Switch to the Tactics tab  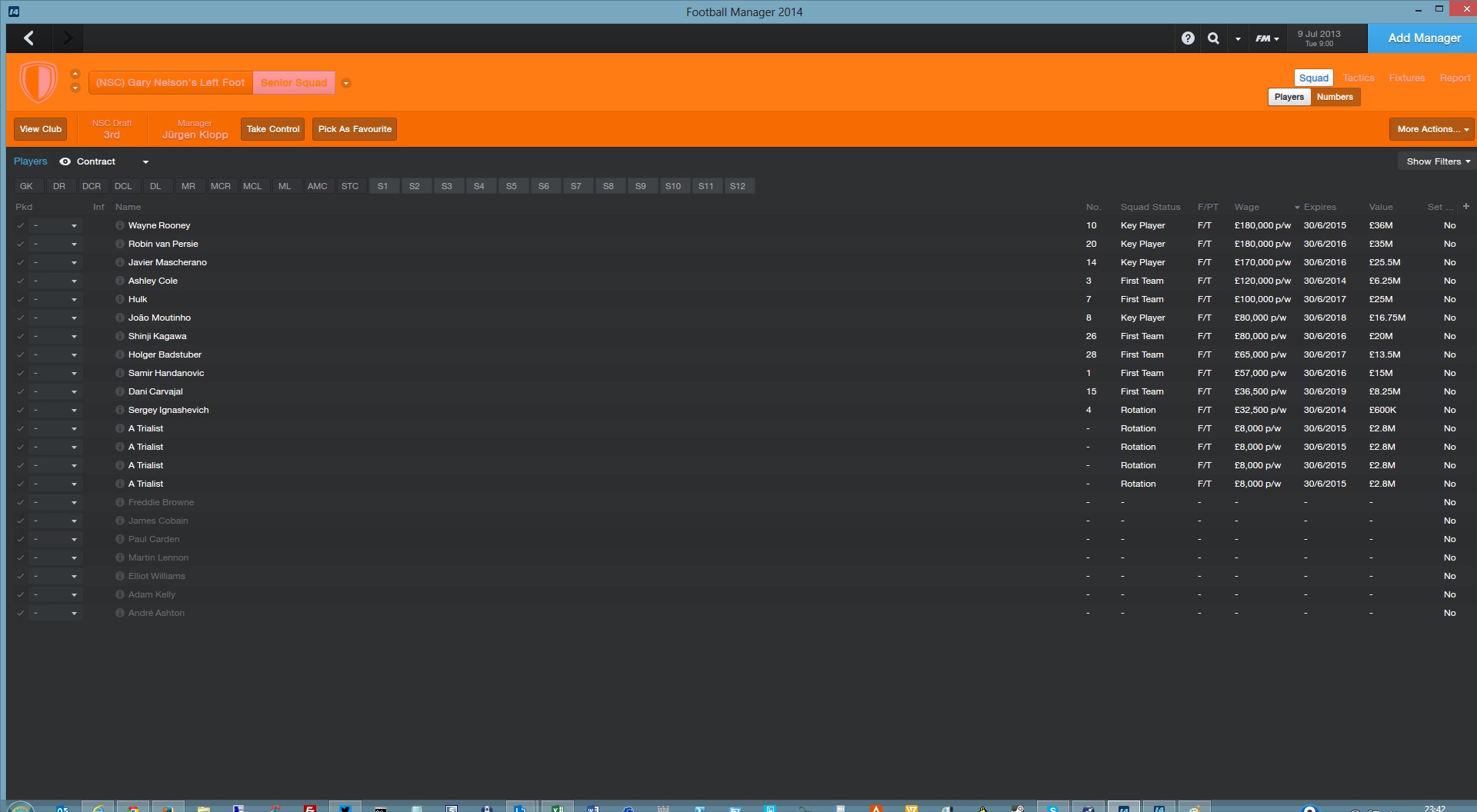coord(1359,78)
